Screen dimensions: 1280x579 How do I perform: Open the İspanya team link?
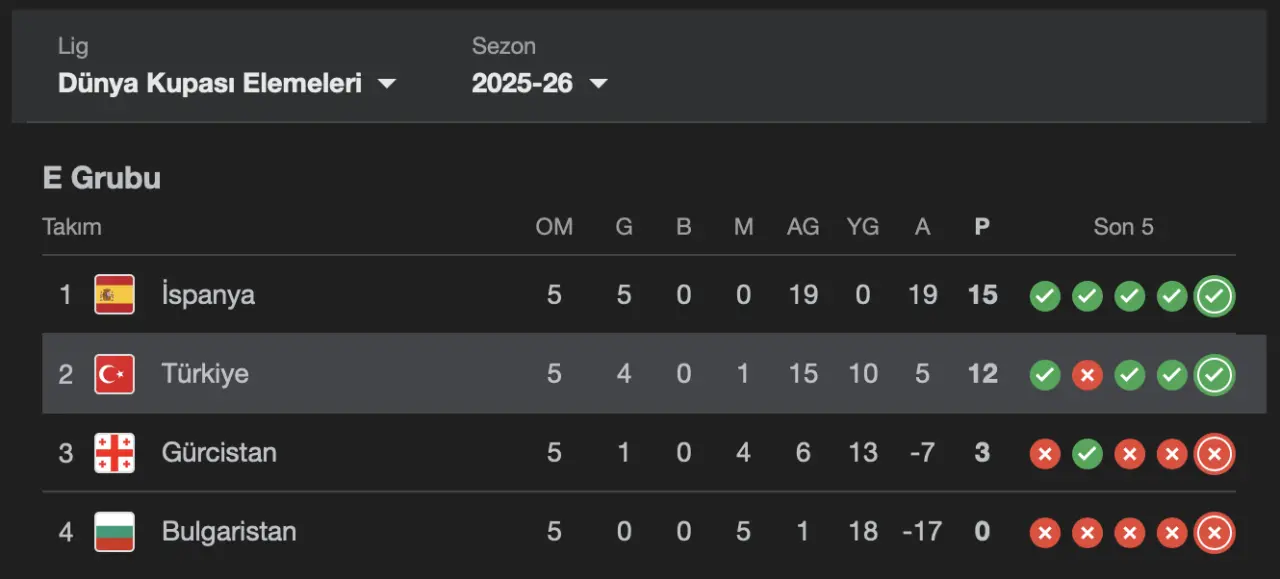208,295
